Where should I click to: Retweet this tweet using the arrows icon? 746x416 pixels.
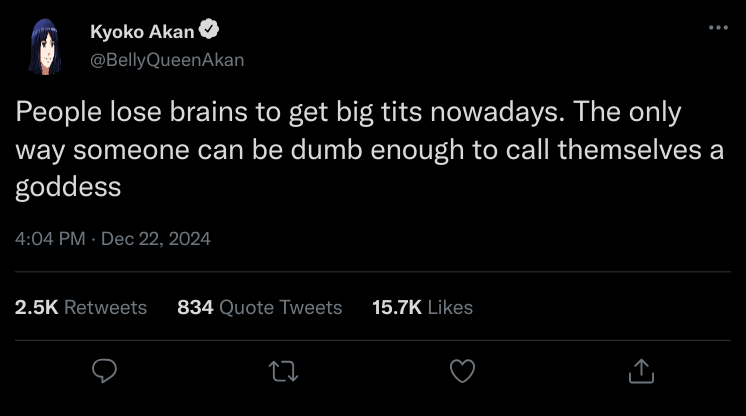[283, 371]
